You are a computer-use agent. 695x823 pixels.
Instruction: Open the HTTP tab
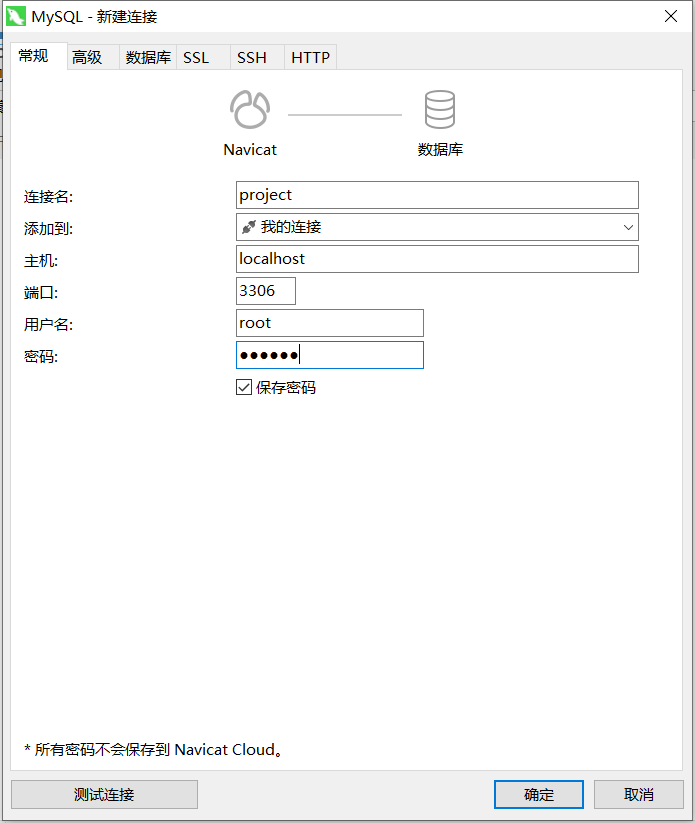click(310, 57)
